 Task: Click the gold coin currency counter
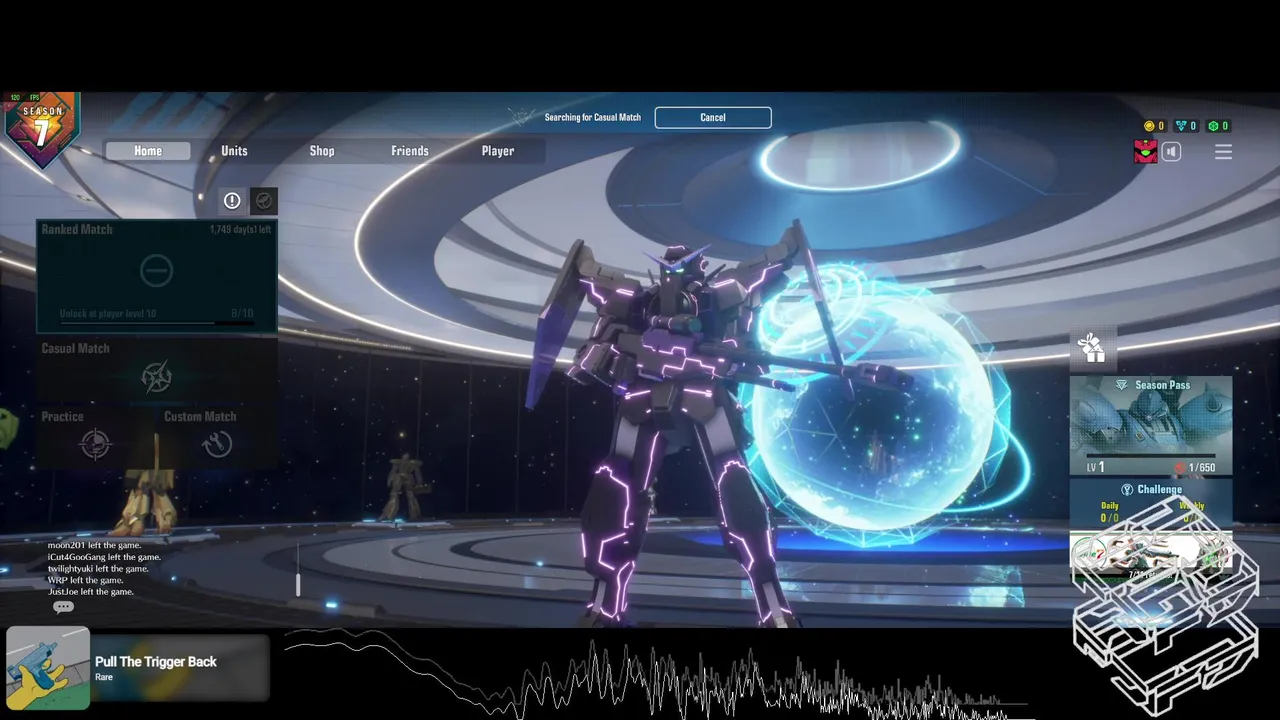point(1154,126)
